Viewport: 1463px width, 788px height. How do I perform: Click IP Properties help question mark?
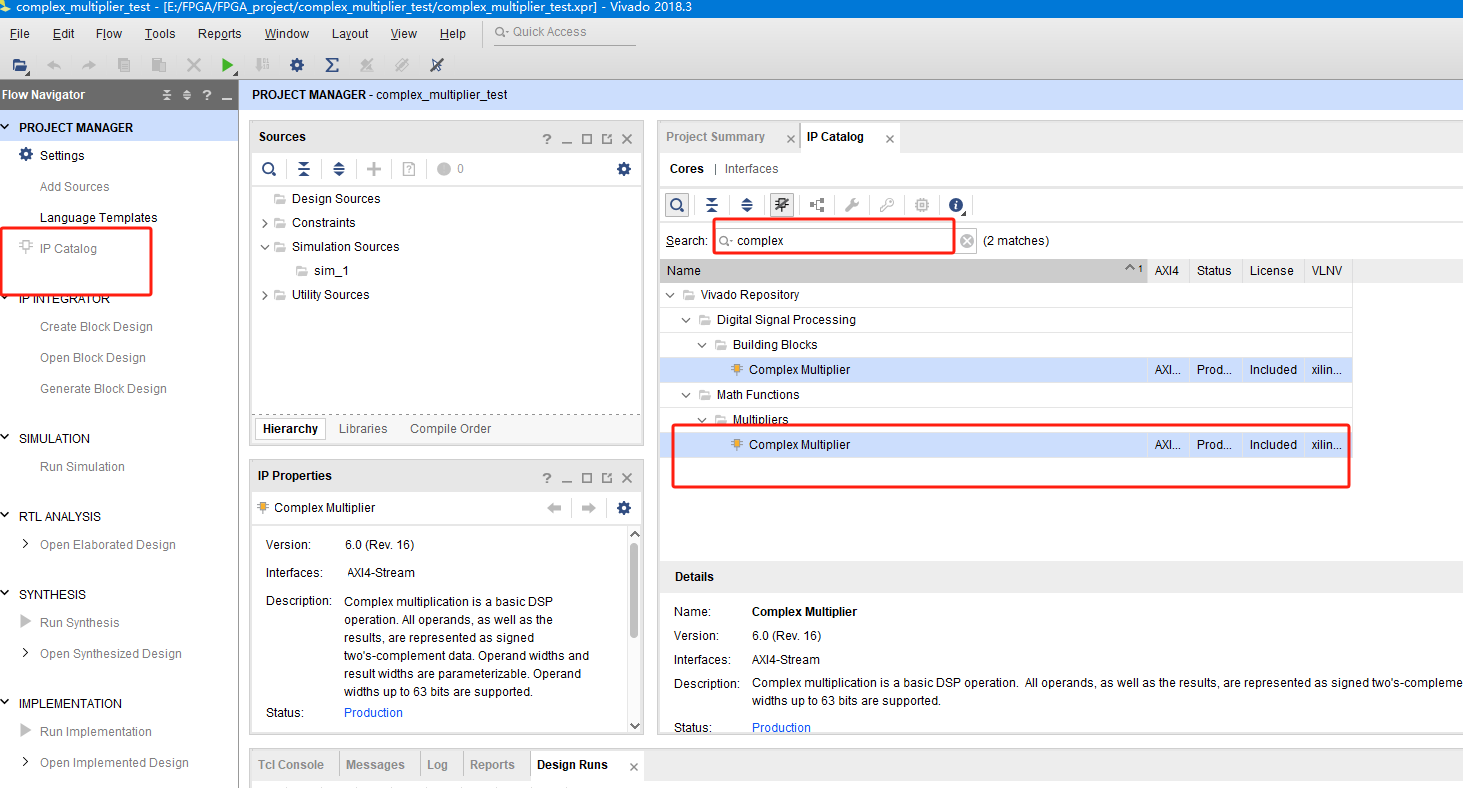(547, 478)
